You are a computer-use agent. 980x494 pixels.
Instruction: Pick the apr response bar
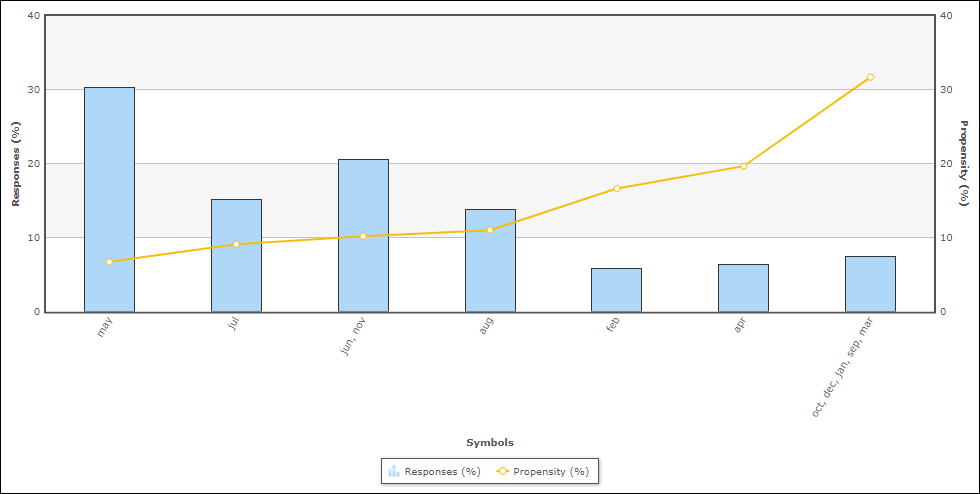click(743, 288)
